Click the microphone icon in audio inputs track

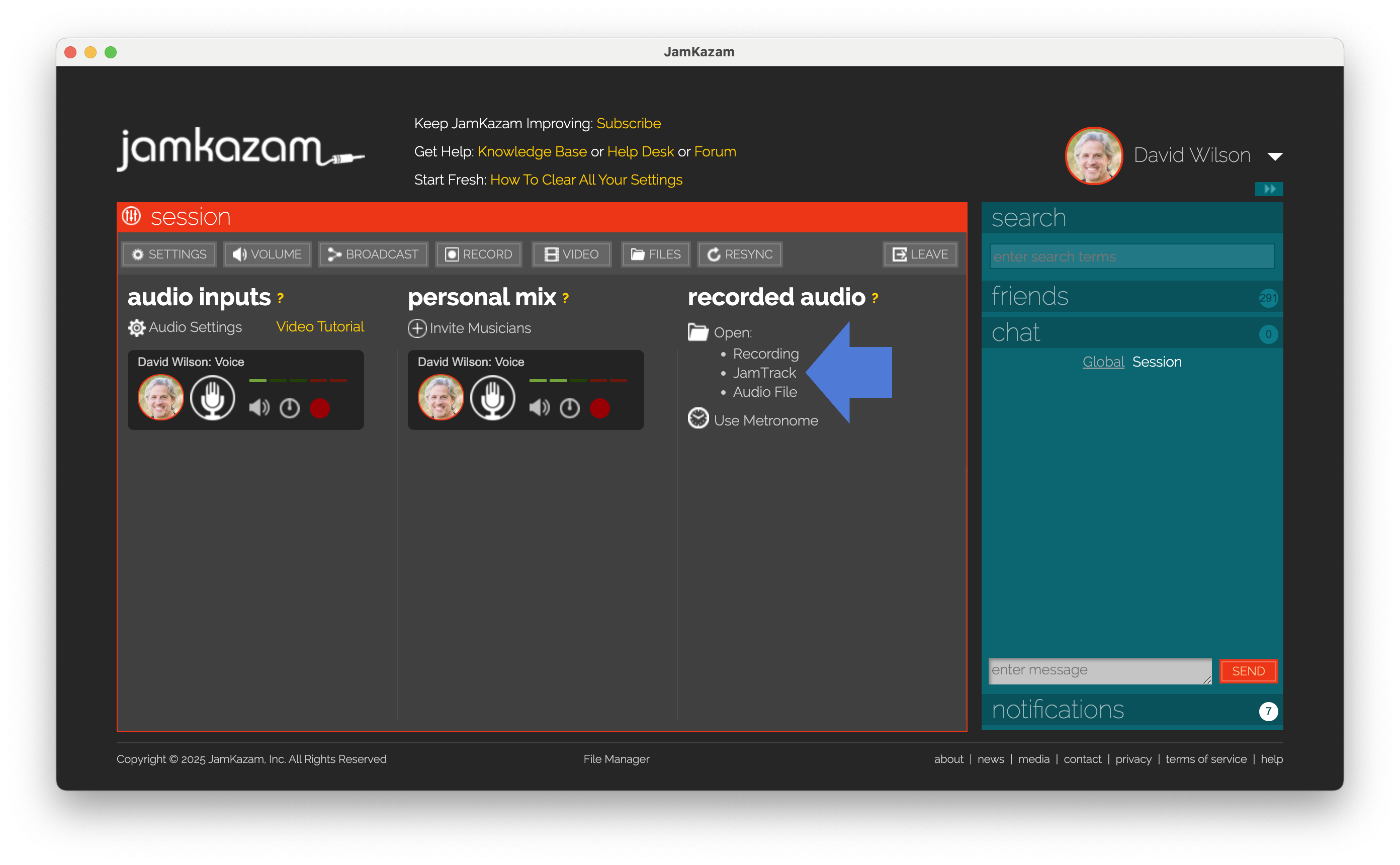pos(212,398)
